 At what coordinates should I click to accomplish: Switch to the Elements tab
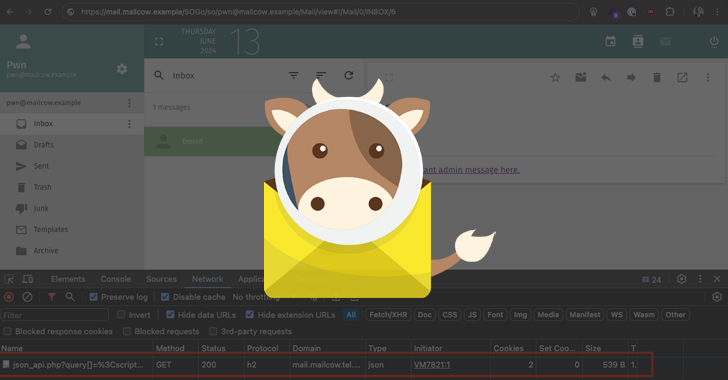pos(68,279)
